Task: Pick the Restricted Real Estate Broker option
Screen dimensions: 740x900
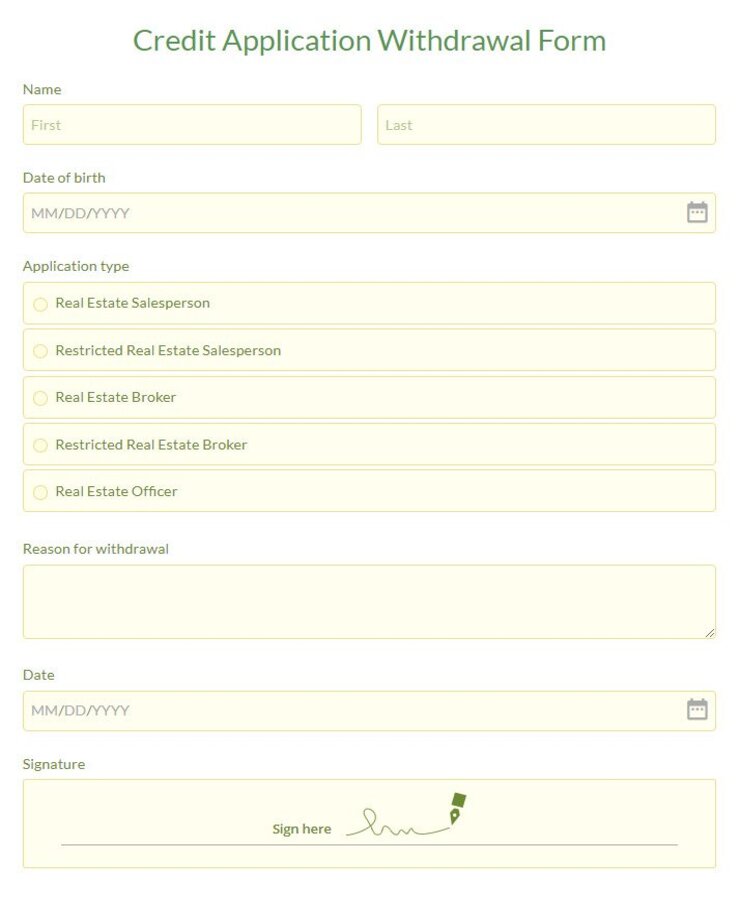Action: (40, 445)
